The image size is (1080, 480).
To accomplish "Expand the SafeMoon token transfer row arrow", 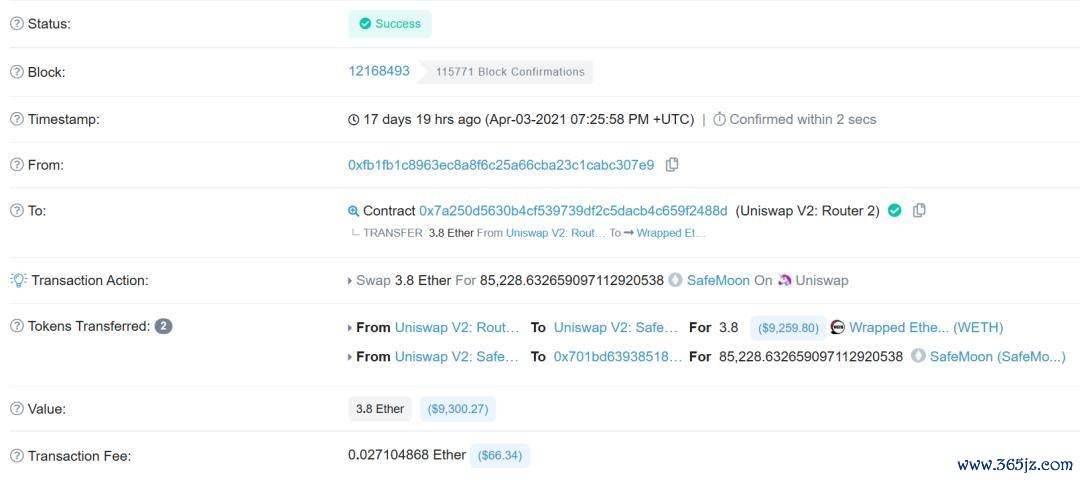I will 350,357.
